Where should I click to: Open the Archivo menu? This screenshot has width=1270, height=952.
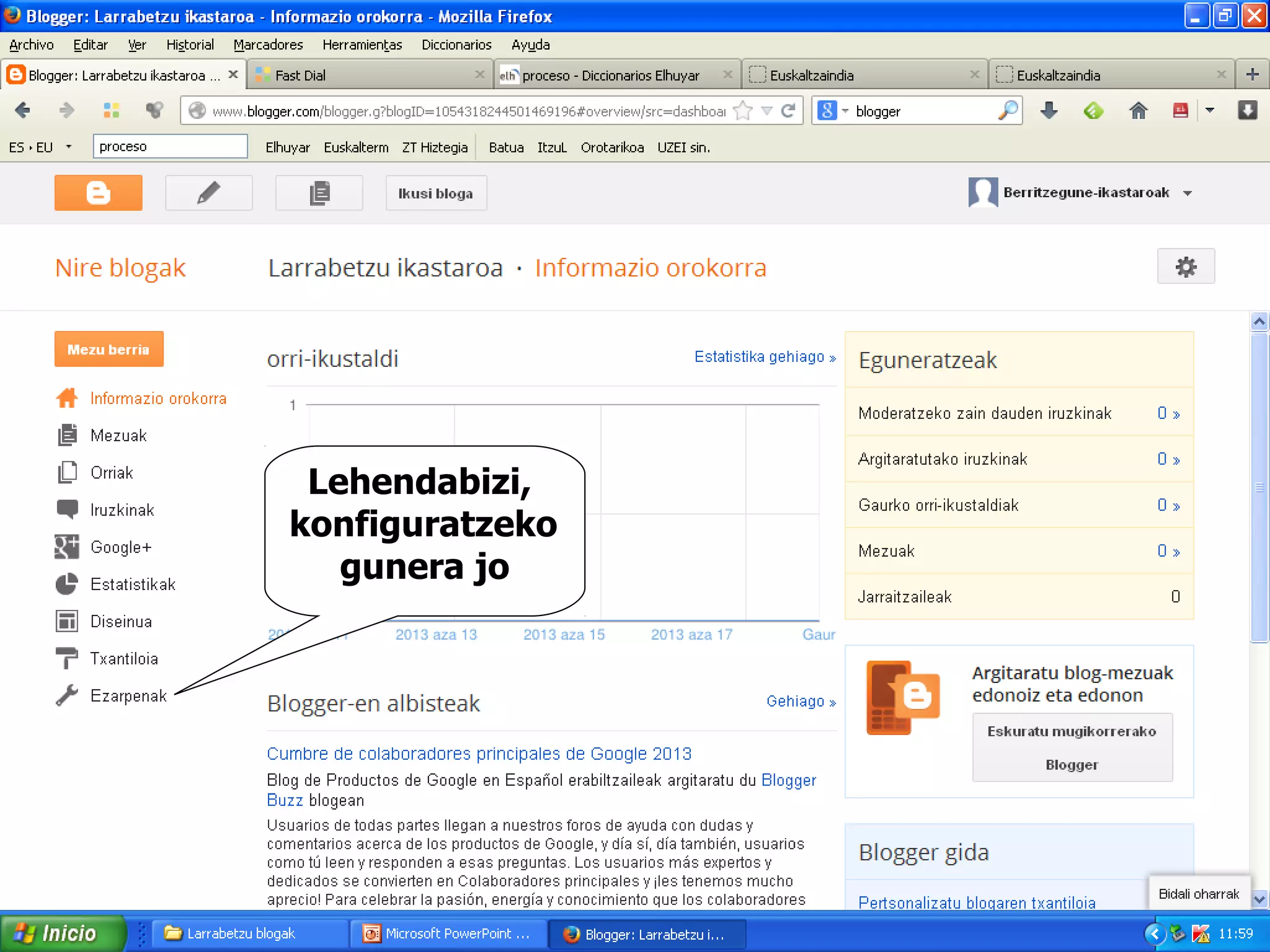click(x=32, y=45)
